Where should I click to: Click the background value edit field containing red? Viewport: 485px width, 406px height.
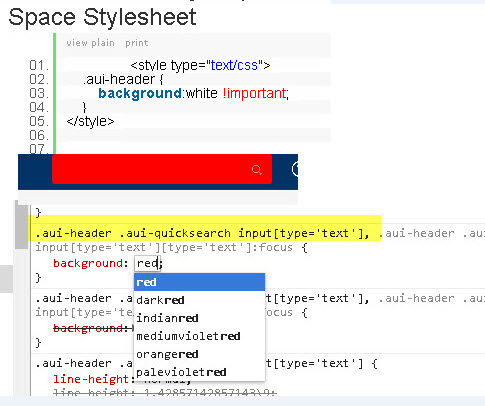click(x=147, y=263)
